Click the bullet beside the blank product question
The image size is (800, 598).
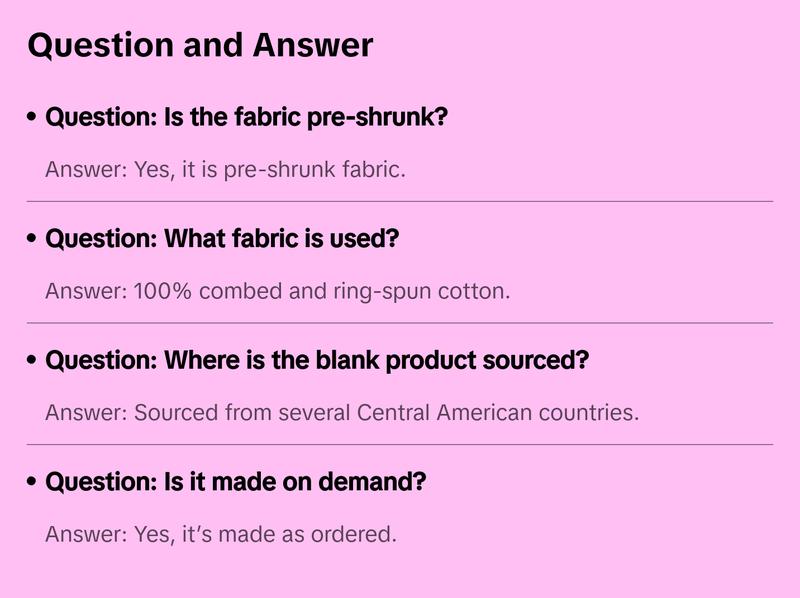33,361
